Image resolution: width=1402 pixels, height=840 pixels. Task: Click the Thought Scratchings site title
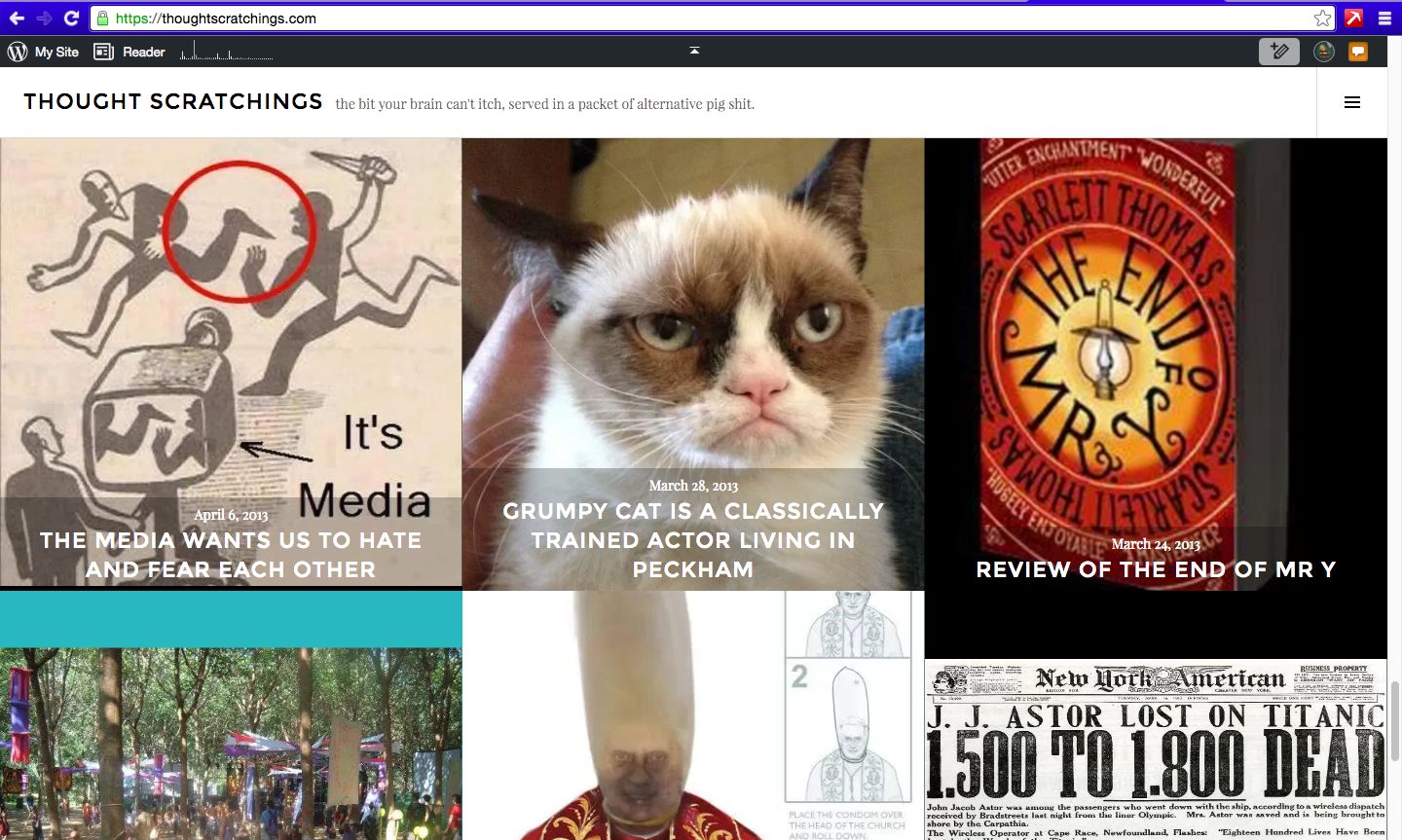pyautogui.click(x=173, y=102)
